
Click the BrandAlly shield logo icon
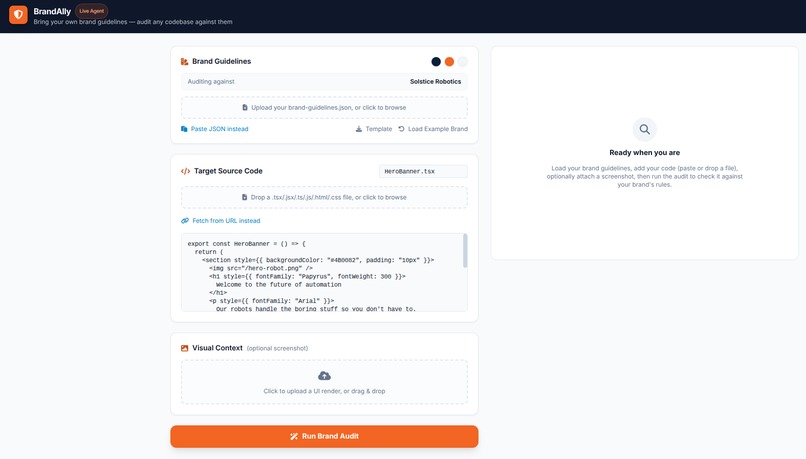[18, 14]
